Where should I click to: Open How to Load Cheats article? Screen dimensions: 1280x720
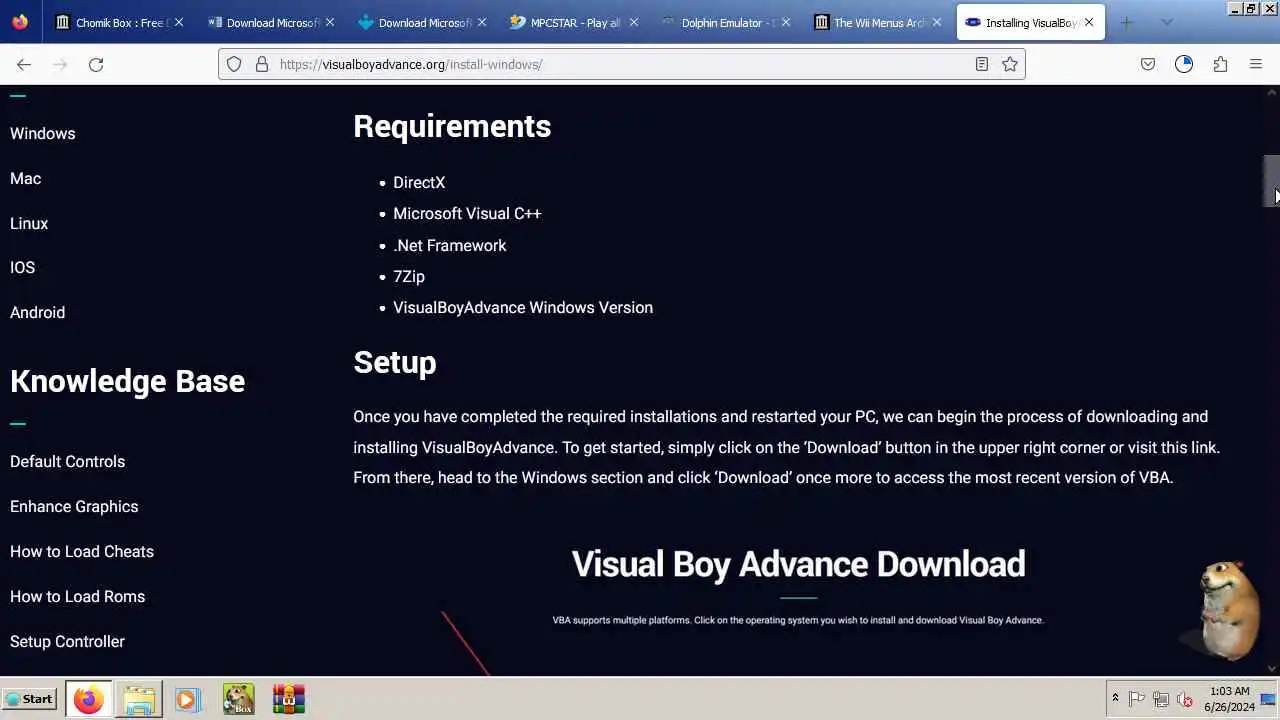click(82, 551)
